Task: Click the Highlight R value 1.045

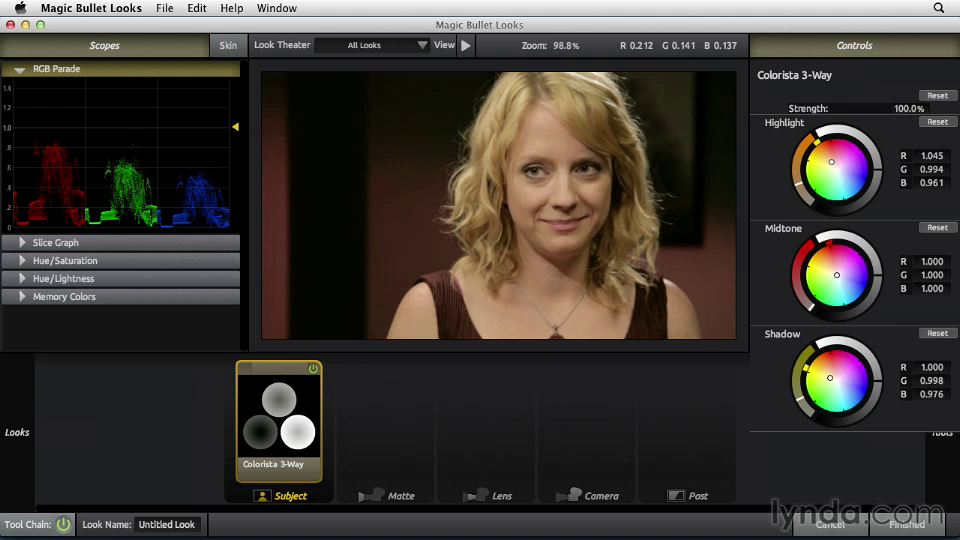Action: 932,156
